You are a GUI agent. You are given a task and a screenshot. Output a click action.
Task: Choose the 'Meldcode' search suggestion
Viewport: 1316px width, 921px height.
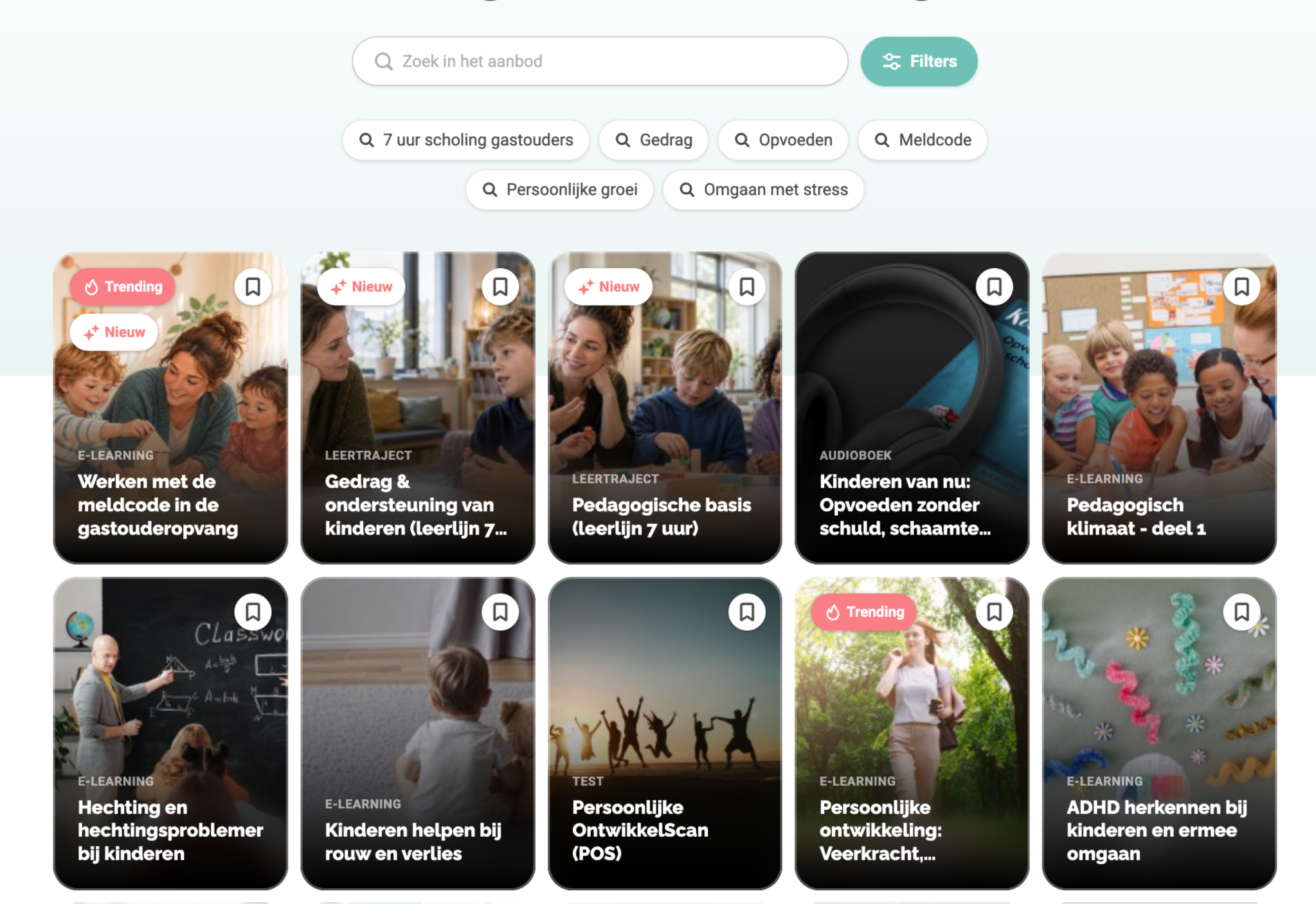pyautogui.click(x=923, y=140)
